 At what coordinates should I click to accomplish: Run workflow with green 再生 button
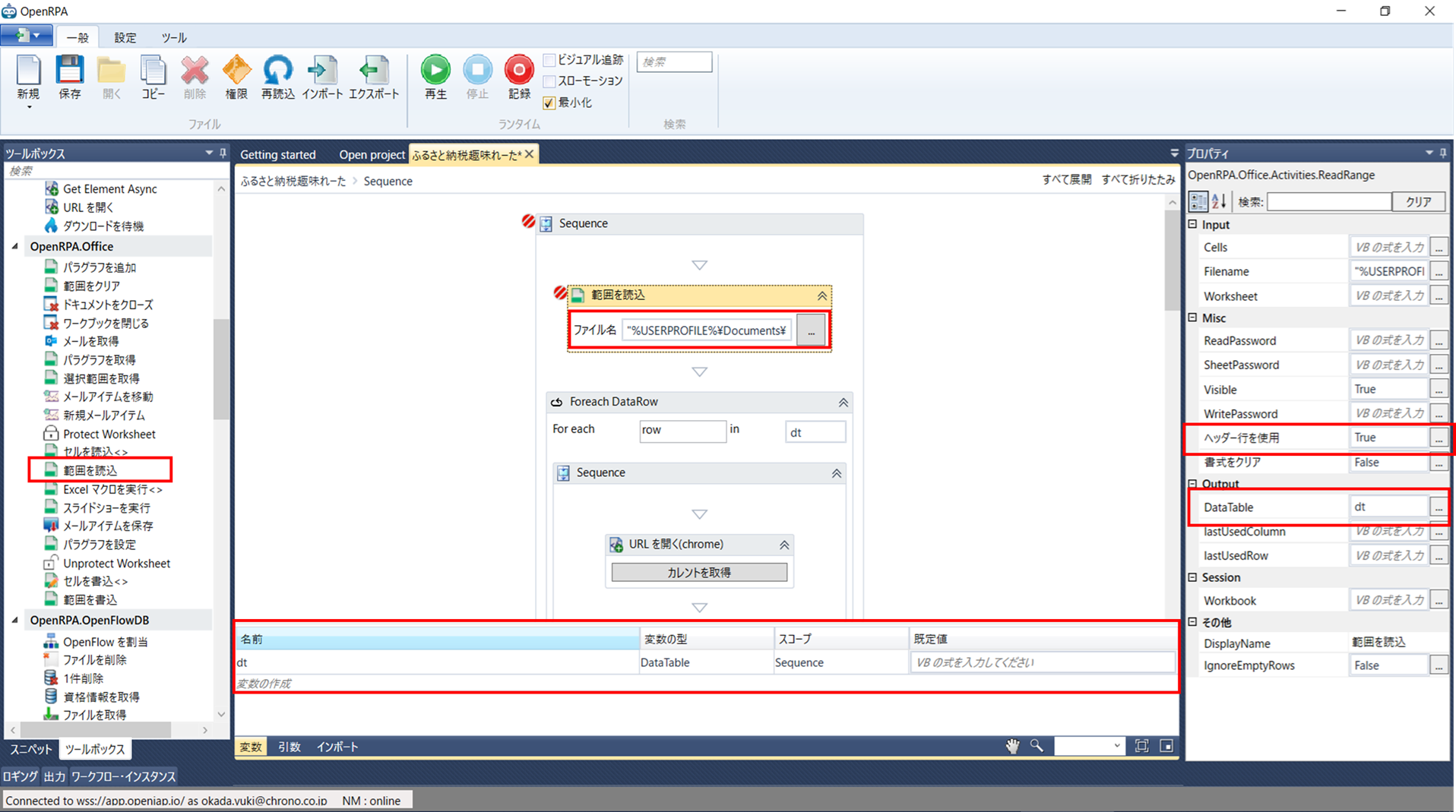click(435, 70)
